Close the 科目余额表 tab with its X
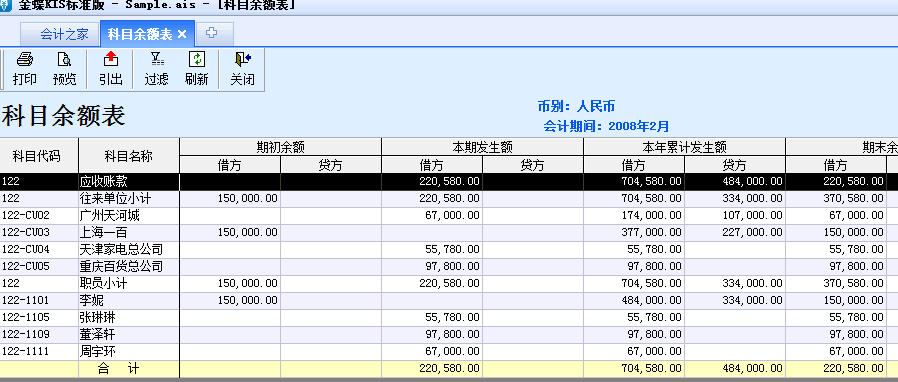Viewport: 898px width, 382px height. click(x=182, y=34)
